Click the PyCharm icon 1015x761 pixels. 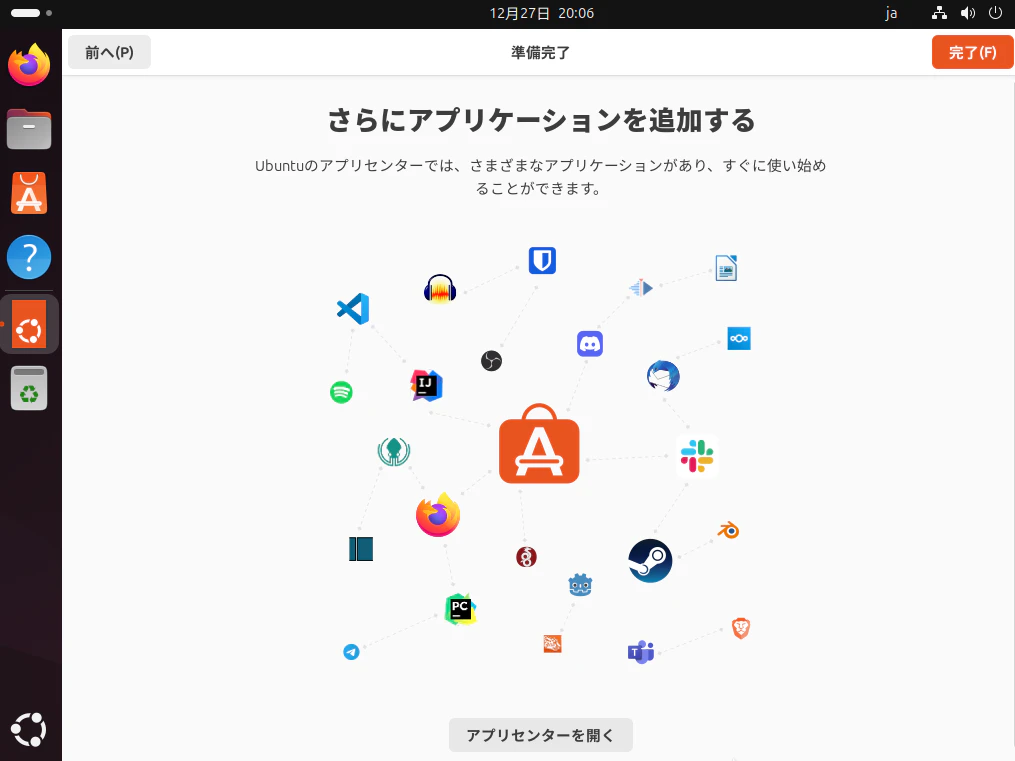pos(460,609)
